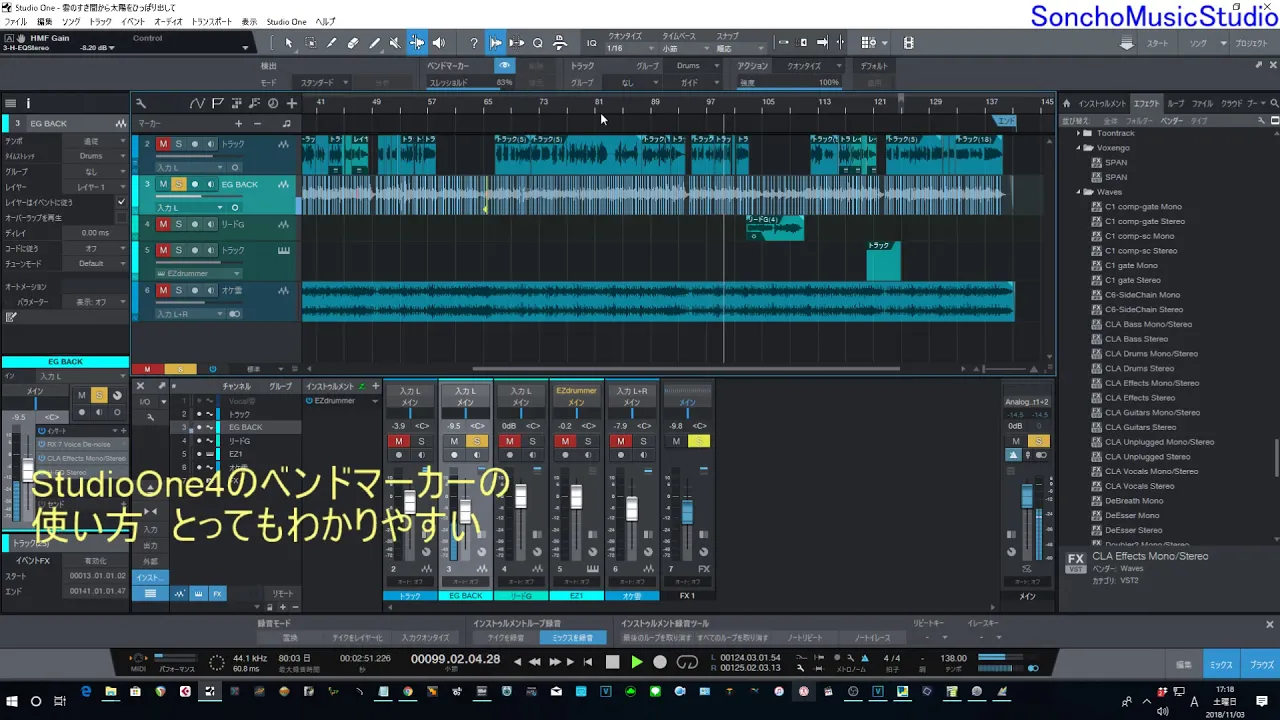
Task: Adjust EG BACK channel fader in mixer
Action: click(x=465, y=512)
